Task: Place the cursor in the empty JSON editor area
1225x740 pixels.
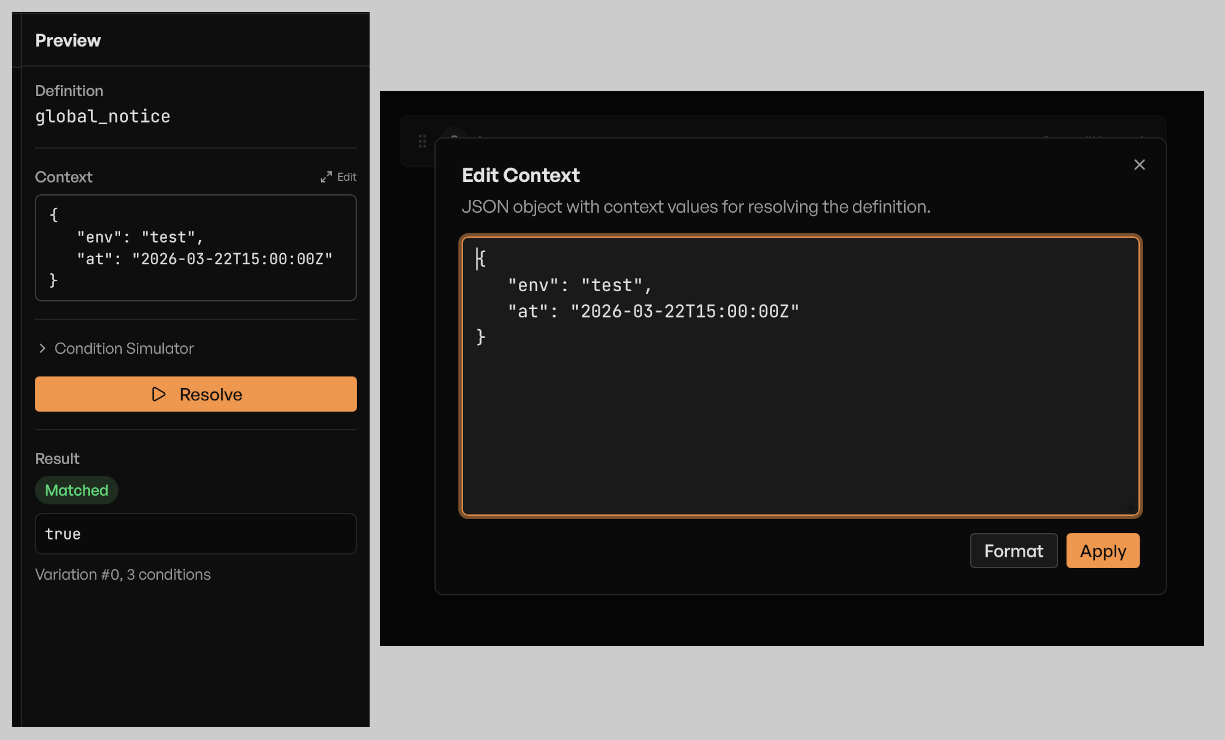Action: (x=800, y=430)
